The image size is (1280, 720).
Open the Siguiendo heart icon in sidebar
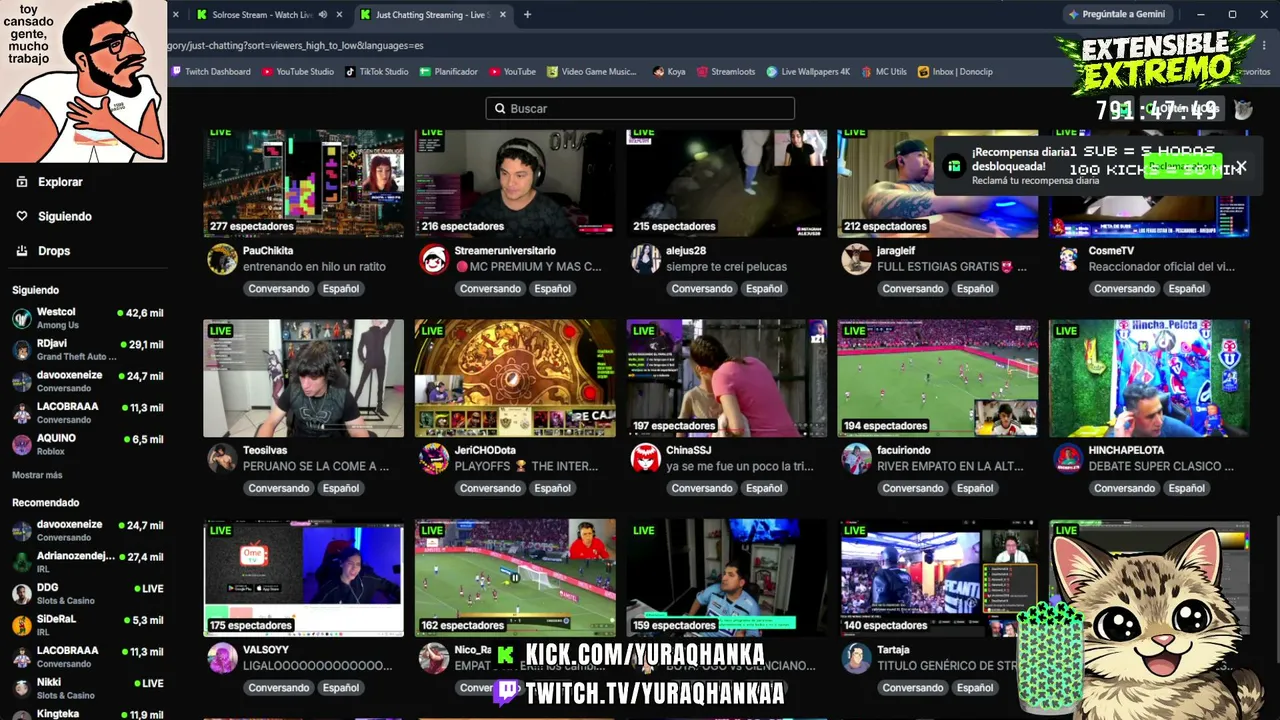(22, 216)
